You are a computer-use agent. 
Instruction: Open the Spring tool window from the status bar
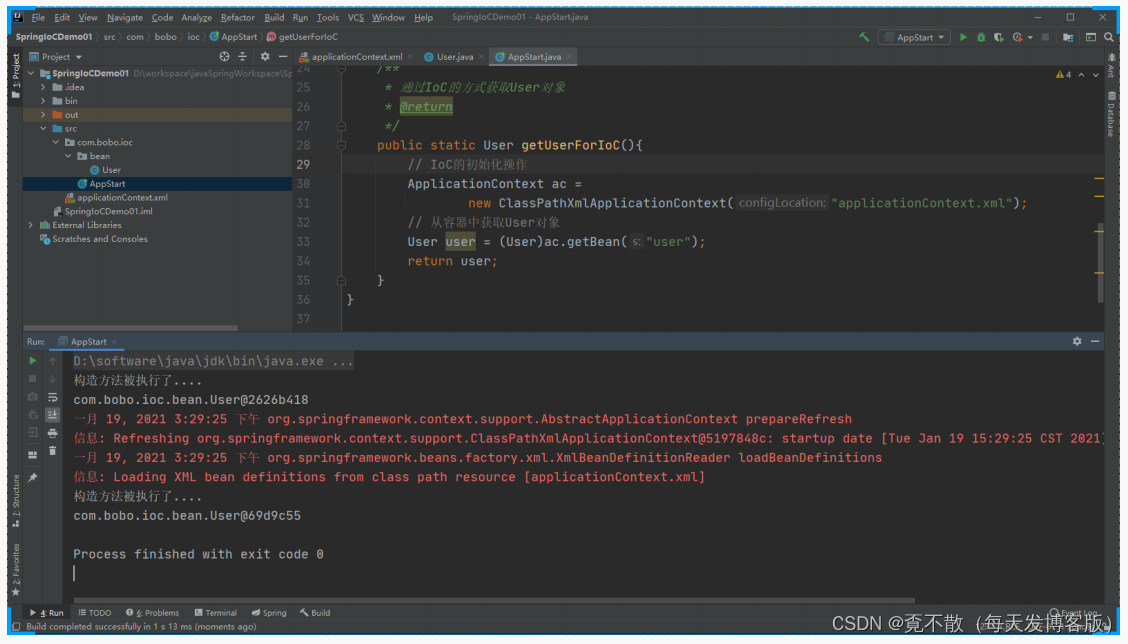269,613
